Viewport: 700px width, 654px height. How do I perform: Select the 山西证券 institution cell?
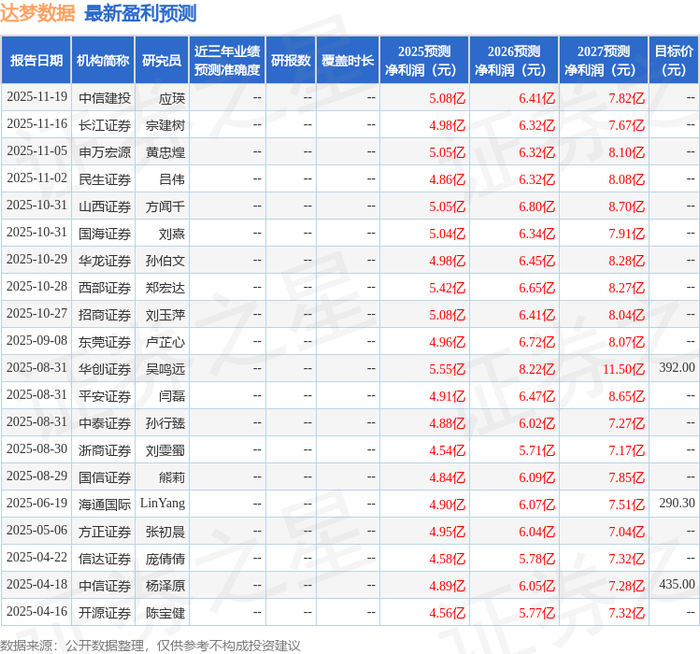point(104,207)
